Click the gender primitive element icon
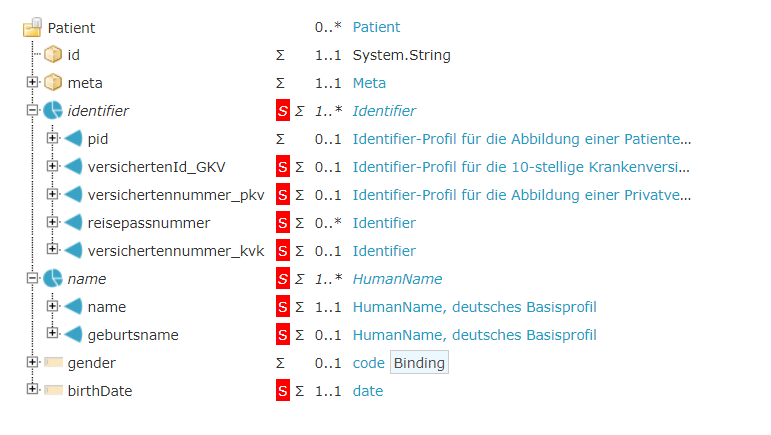The image size is (771, 435). (53, 362)
